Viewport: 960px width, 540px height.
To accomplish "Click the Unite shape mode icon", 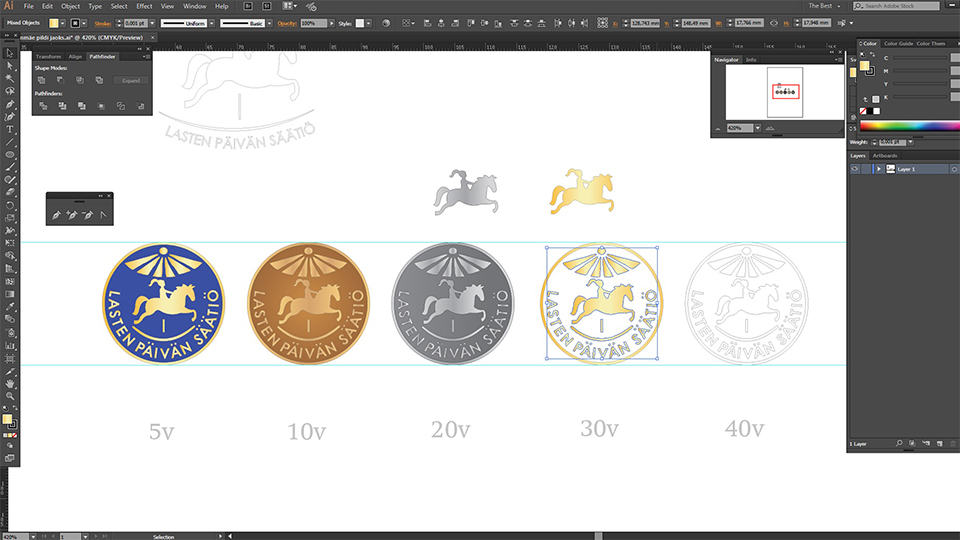I will tap(41, 80).
